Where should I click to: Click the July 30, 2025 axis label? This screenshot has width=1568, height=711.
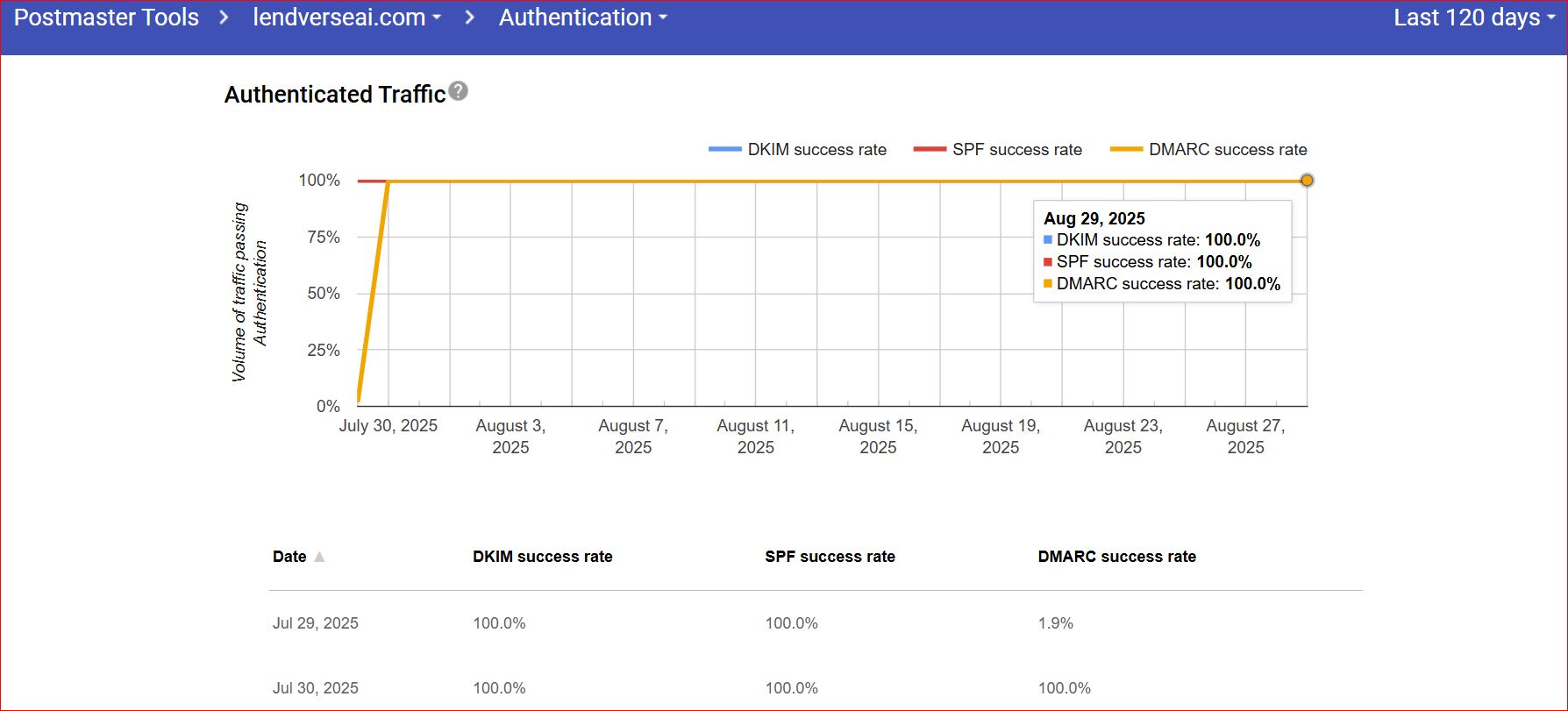[388, 426]
